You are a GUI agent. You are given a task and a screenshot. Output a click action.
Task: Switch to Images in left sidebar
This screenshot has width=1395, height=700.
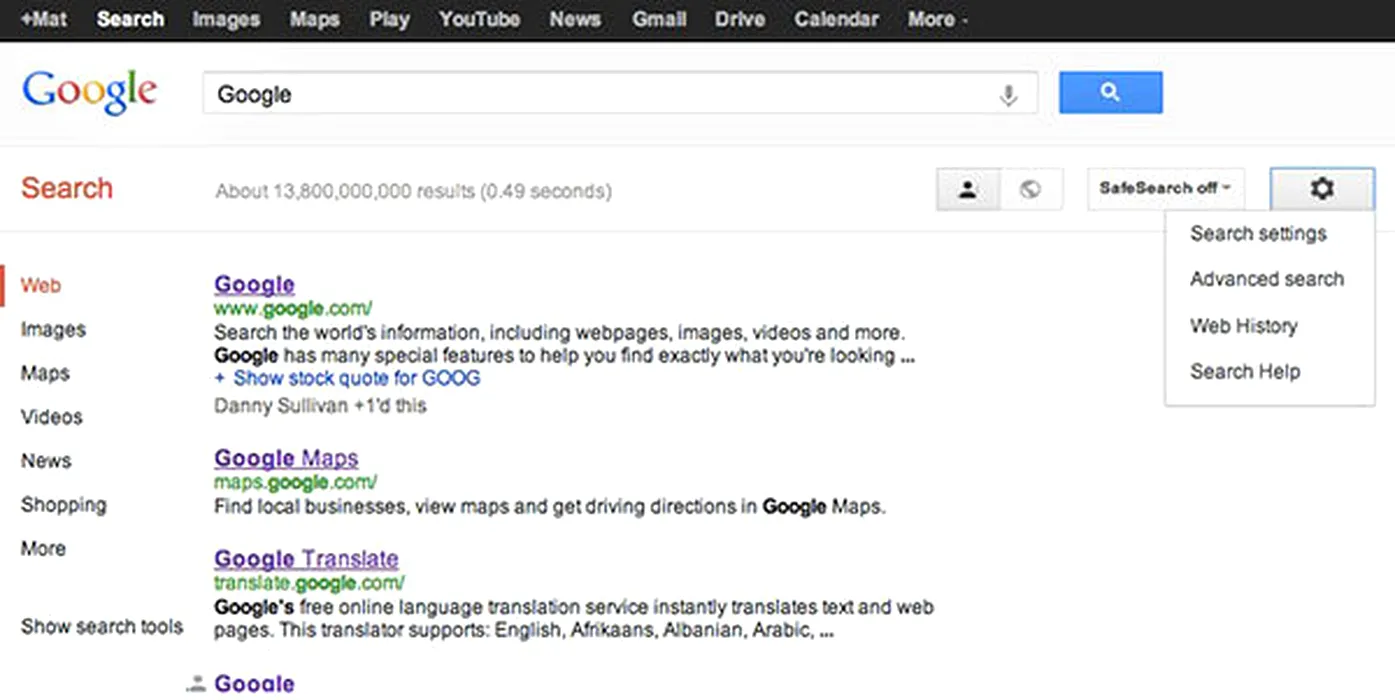(x=53, y=329)
